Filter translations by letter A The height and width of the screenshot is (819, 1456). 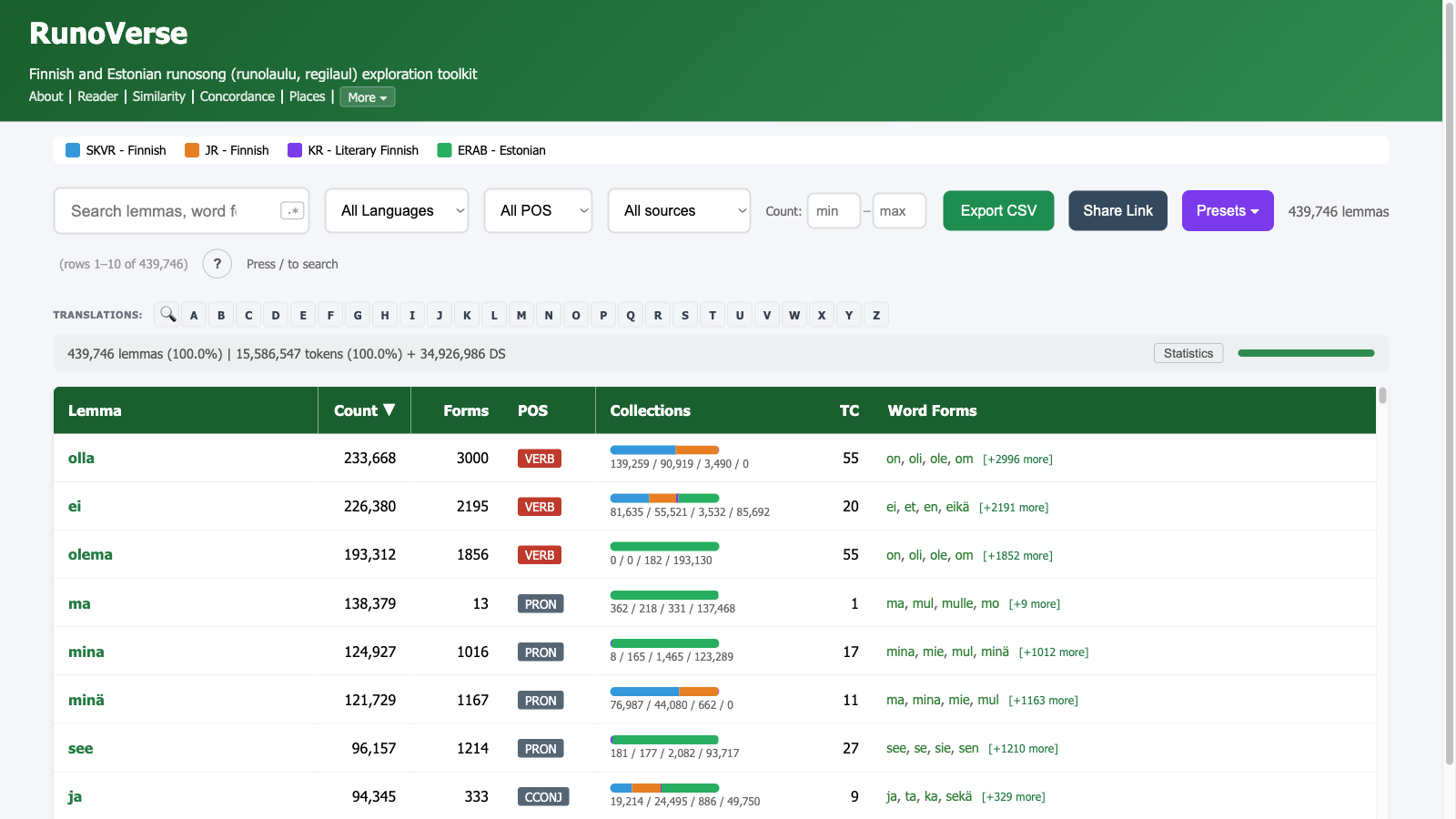(194, 315)
